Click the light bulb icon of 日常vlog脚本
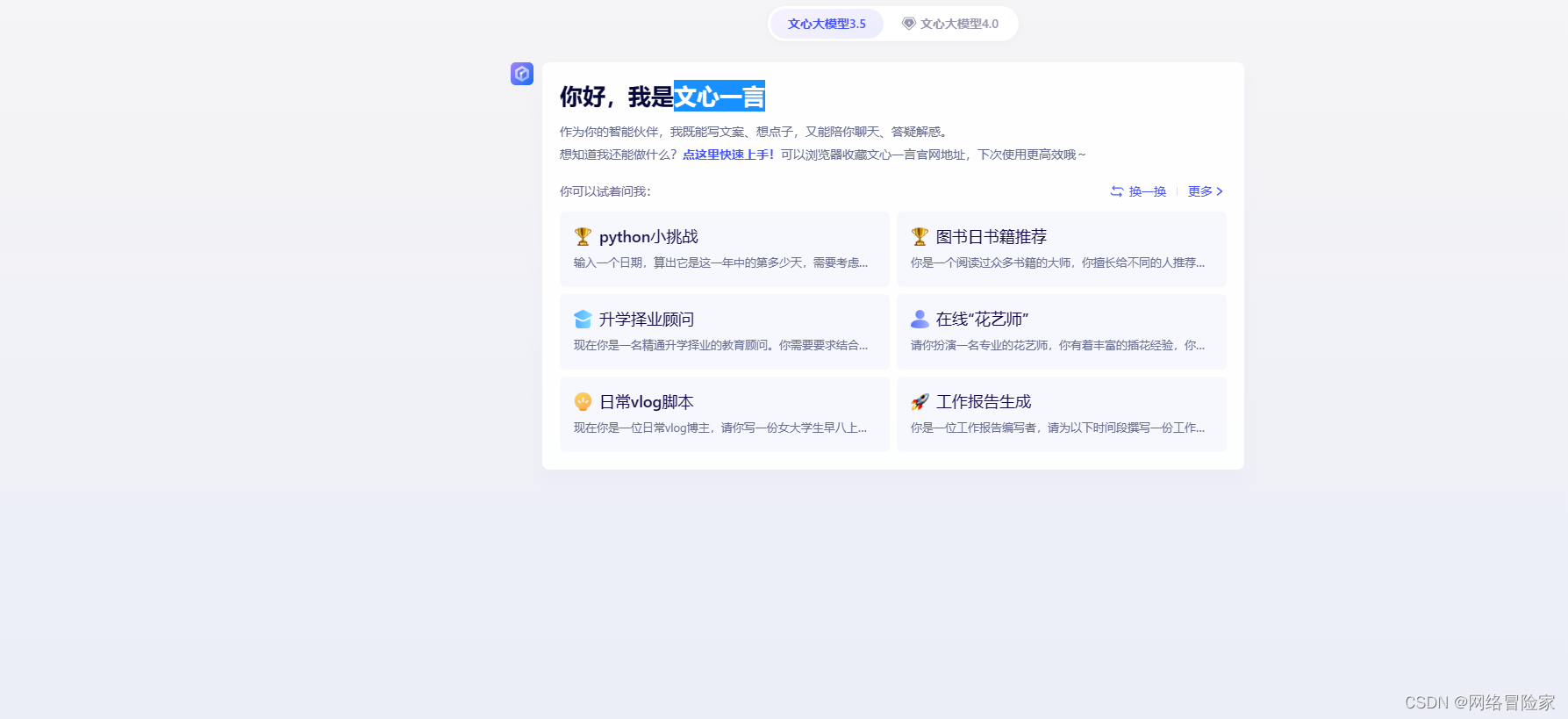This screenshot has width=1568, height=719. 583,402
